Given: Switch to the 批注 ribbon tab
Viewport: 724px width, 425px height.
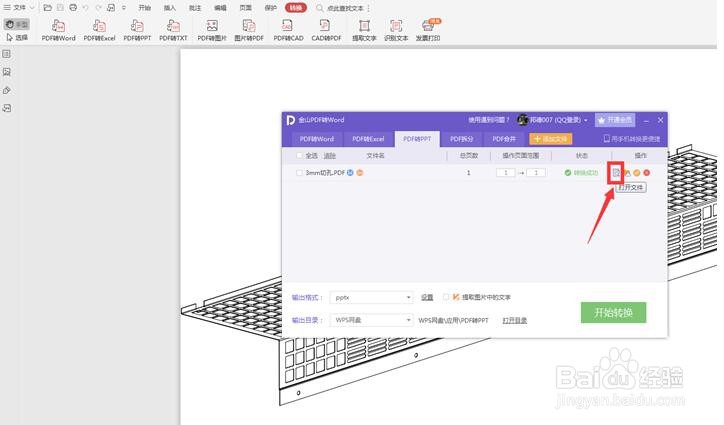Looking at the screenshot, I should click(195, 8).
